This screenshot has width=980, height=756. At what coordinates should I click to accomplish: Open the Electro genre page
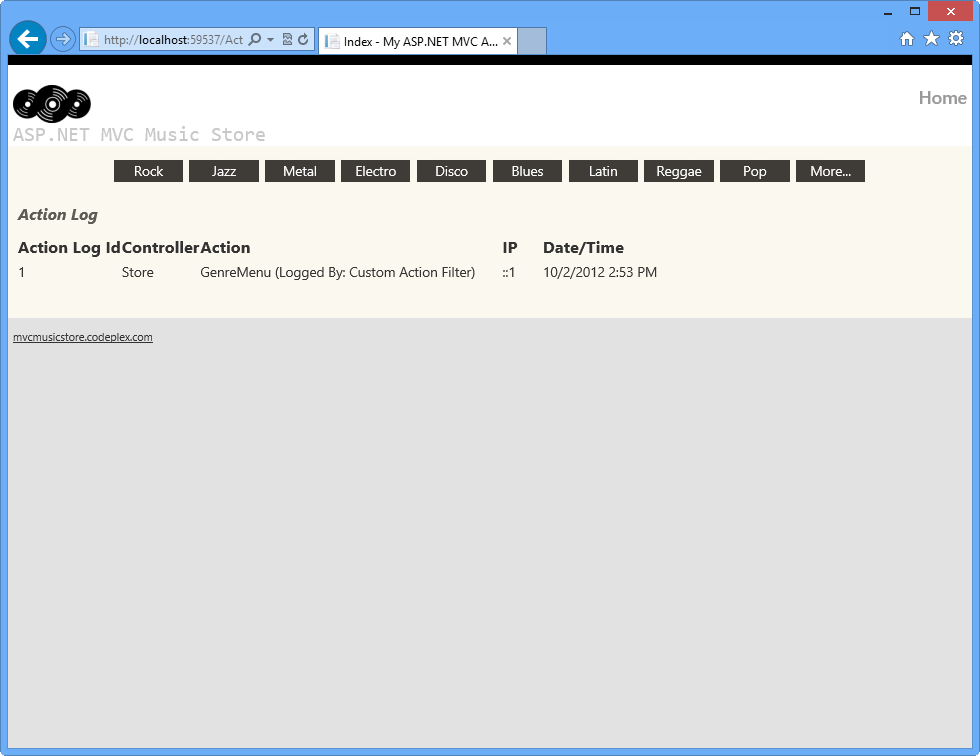click(375, 171)
